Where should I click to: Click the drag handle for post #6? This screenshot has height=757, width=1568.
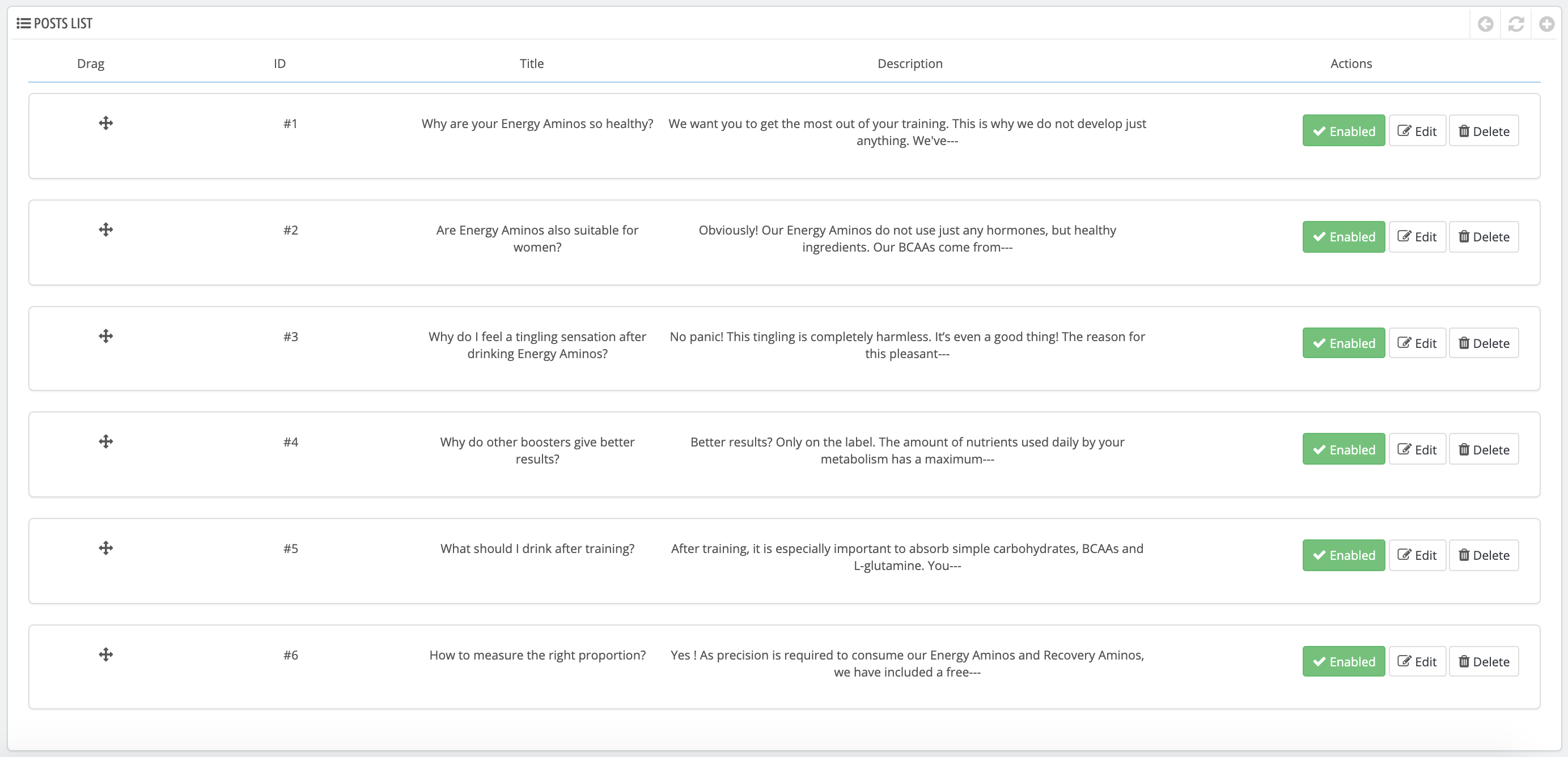(x=106, y=655)
